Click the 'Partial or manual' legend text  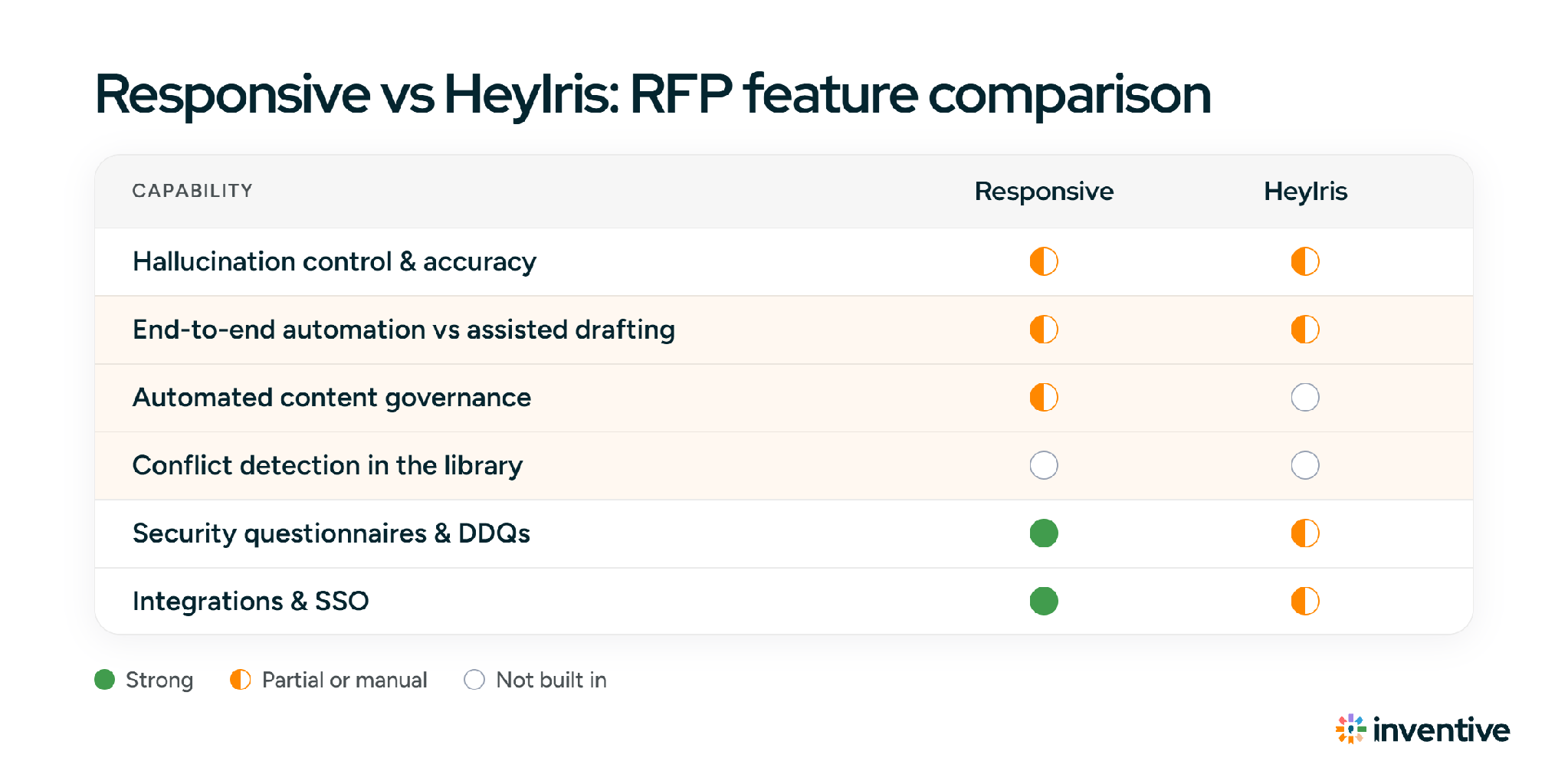pos(344,680)
